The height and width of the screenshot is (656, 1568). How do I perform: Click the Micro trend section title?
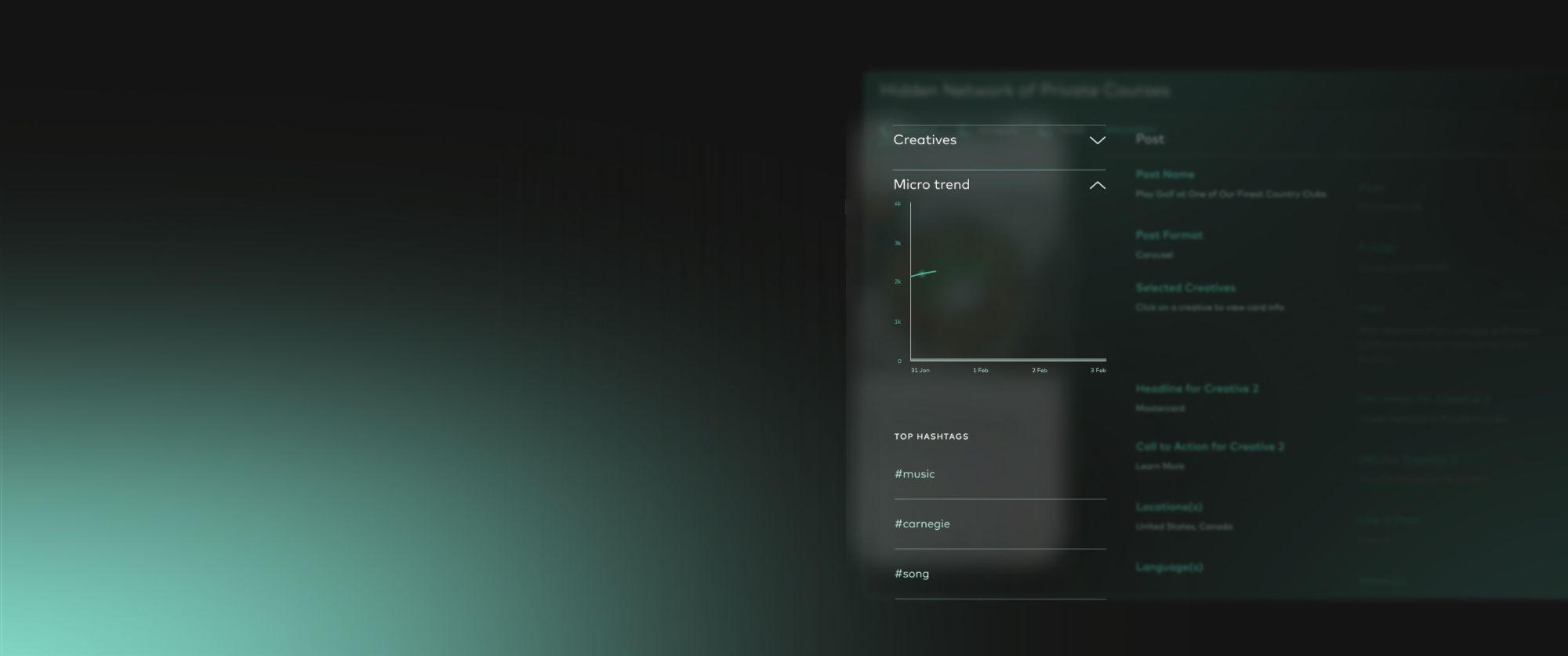[931, 184]
